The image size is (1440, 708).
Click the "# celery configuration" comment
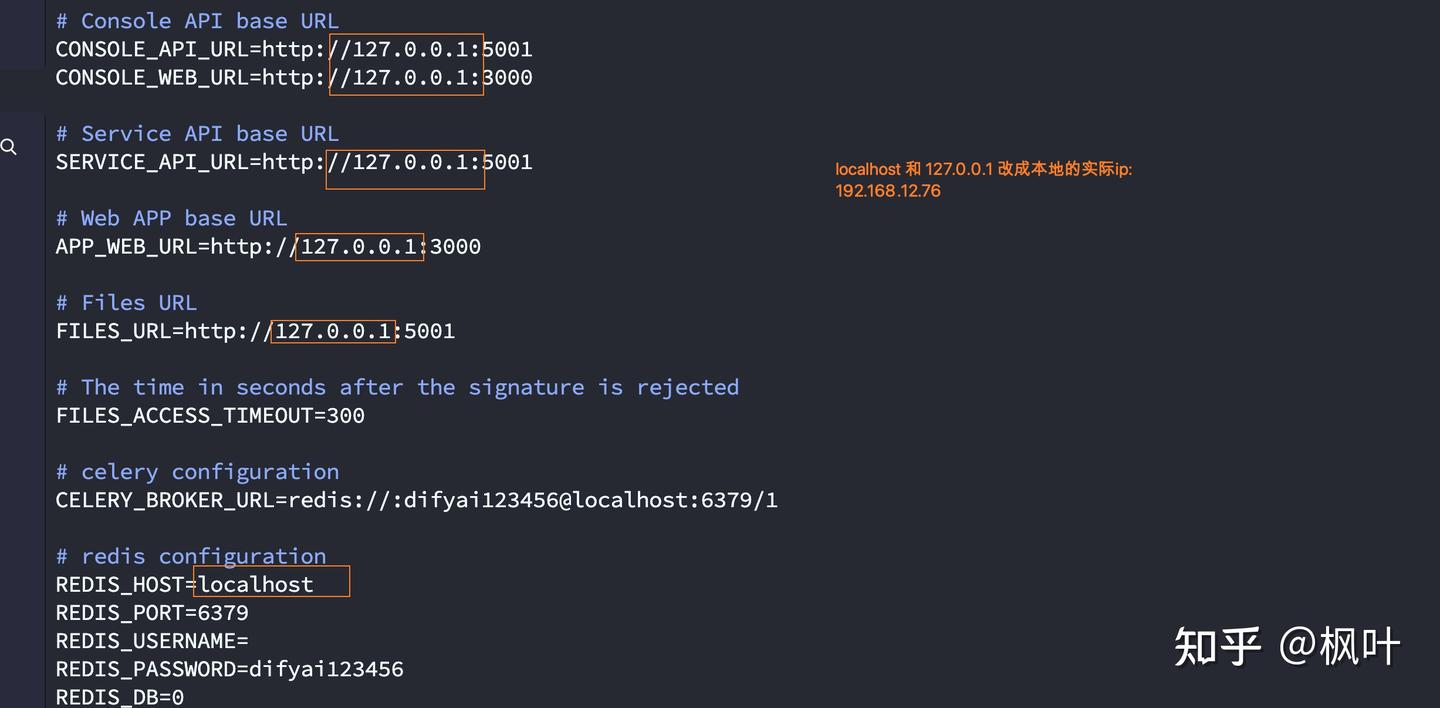(x=197, y=472)
